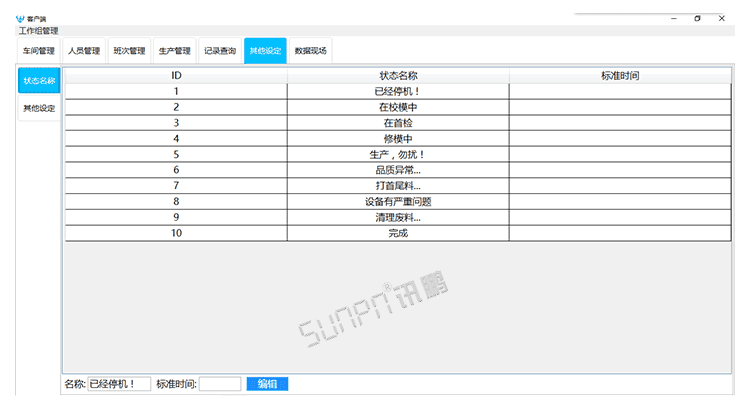Click the 名称 input field
The width and height of the screenshot is (750, 402).
pyautogui.click(x=119, y=384)
